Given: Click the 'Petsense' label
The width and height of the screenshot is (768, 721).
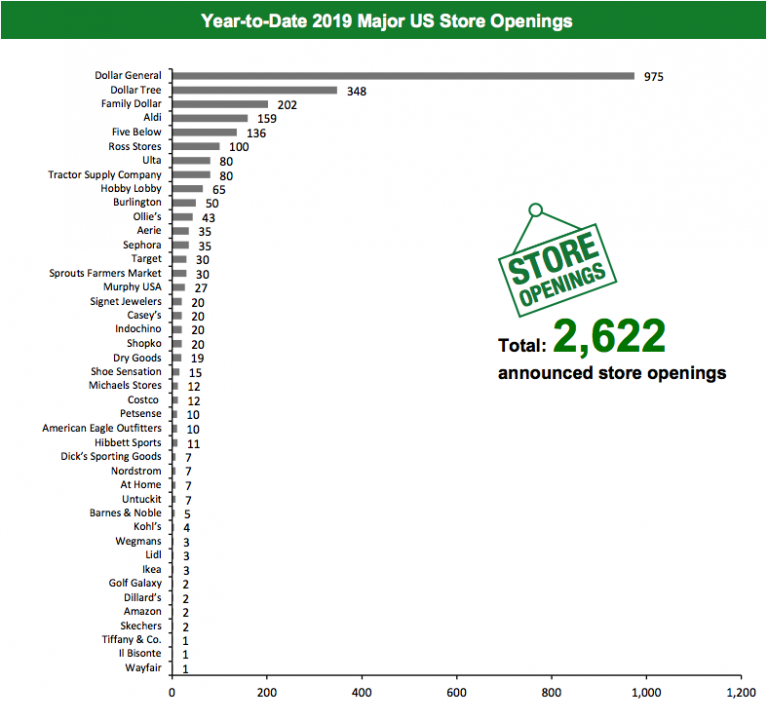Looking at the screenshot, I should pyautogui.click(x=141, y=414).
